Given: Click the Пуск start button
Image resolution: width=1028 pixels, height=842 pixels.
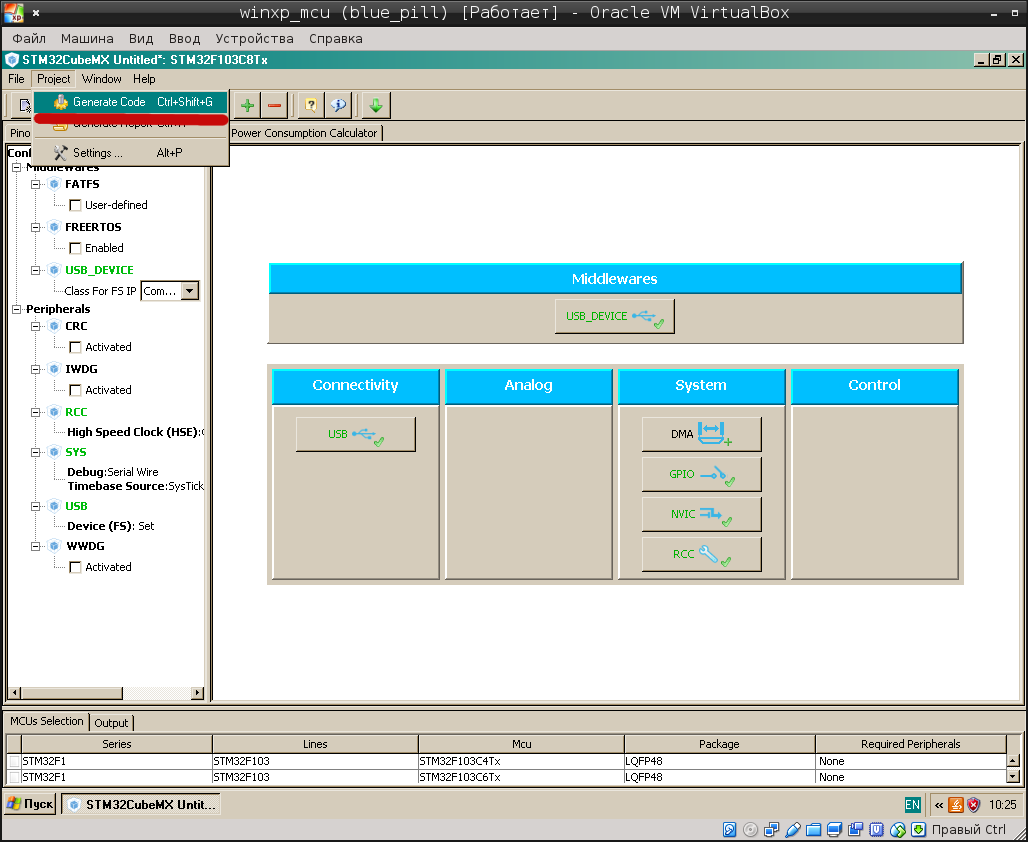Looking at the screenshot, I should coord(30,804).
